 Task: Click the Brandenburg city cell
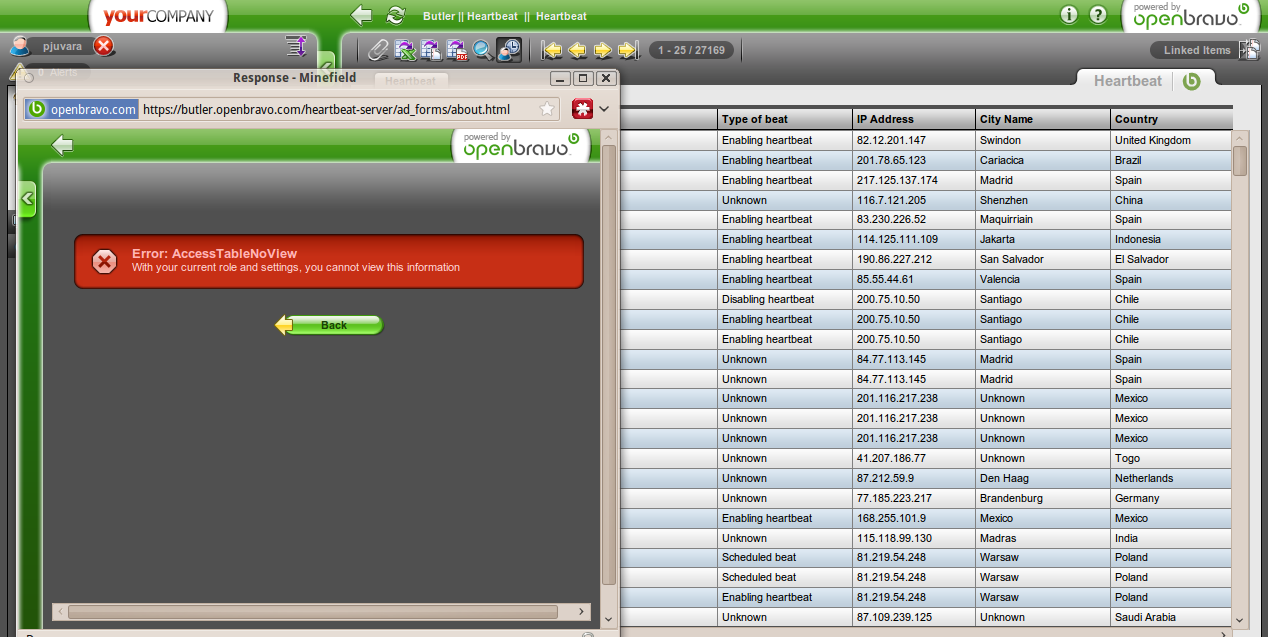click(x=1044, y=498)
